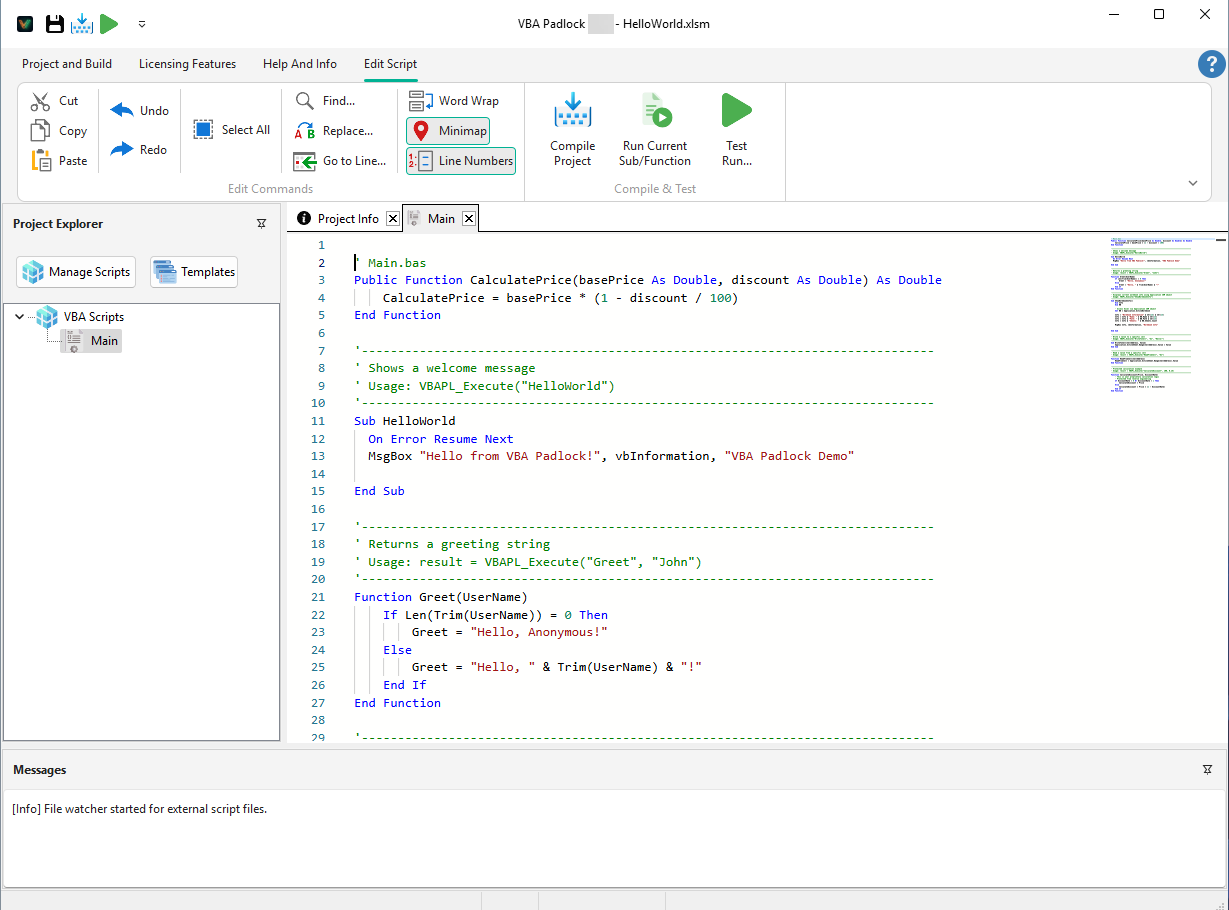Open help via the question mark icon
This screenshot has width=1229, height=910.
(1211, 63)
